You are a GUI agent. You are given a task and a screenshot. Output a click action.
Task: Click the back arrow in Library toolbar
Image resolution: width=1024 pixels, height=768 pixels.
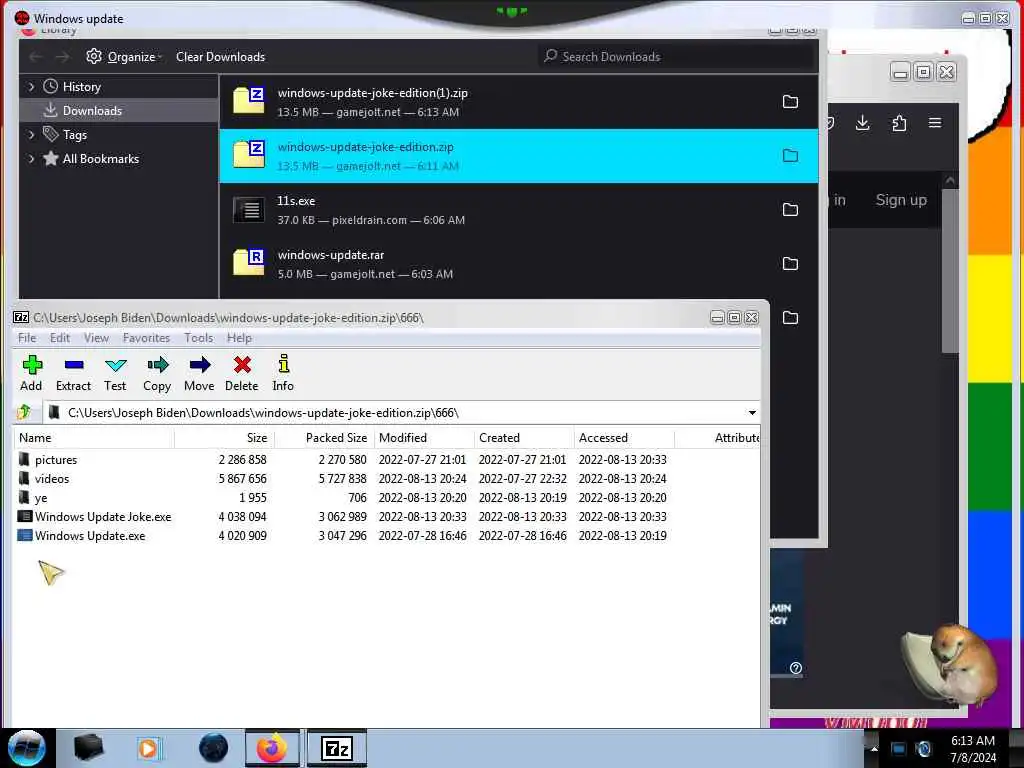coord(36,57)
